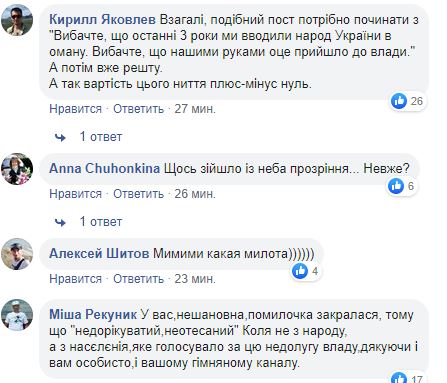Expand '1 ответ' under Anna Chuhonkina's comment
The image size is (447, 383).
[x=101, y=222]
